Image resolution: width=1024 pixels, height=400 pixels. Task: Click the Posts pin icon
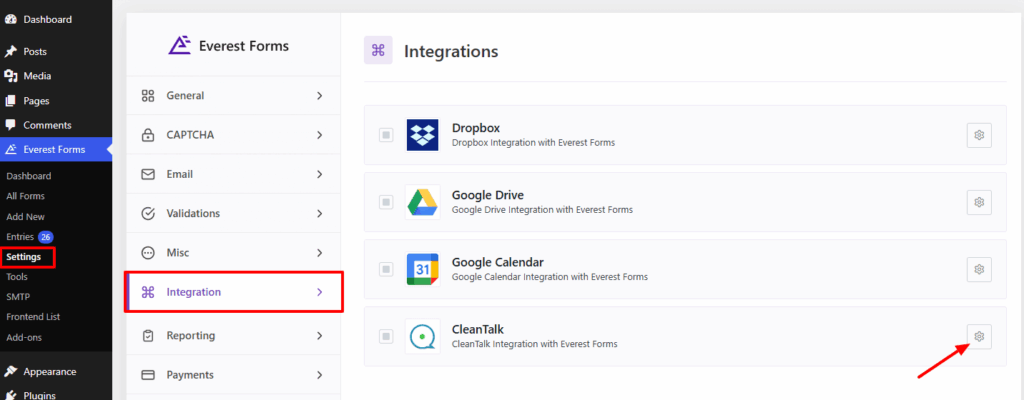coord(10,52)
